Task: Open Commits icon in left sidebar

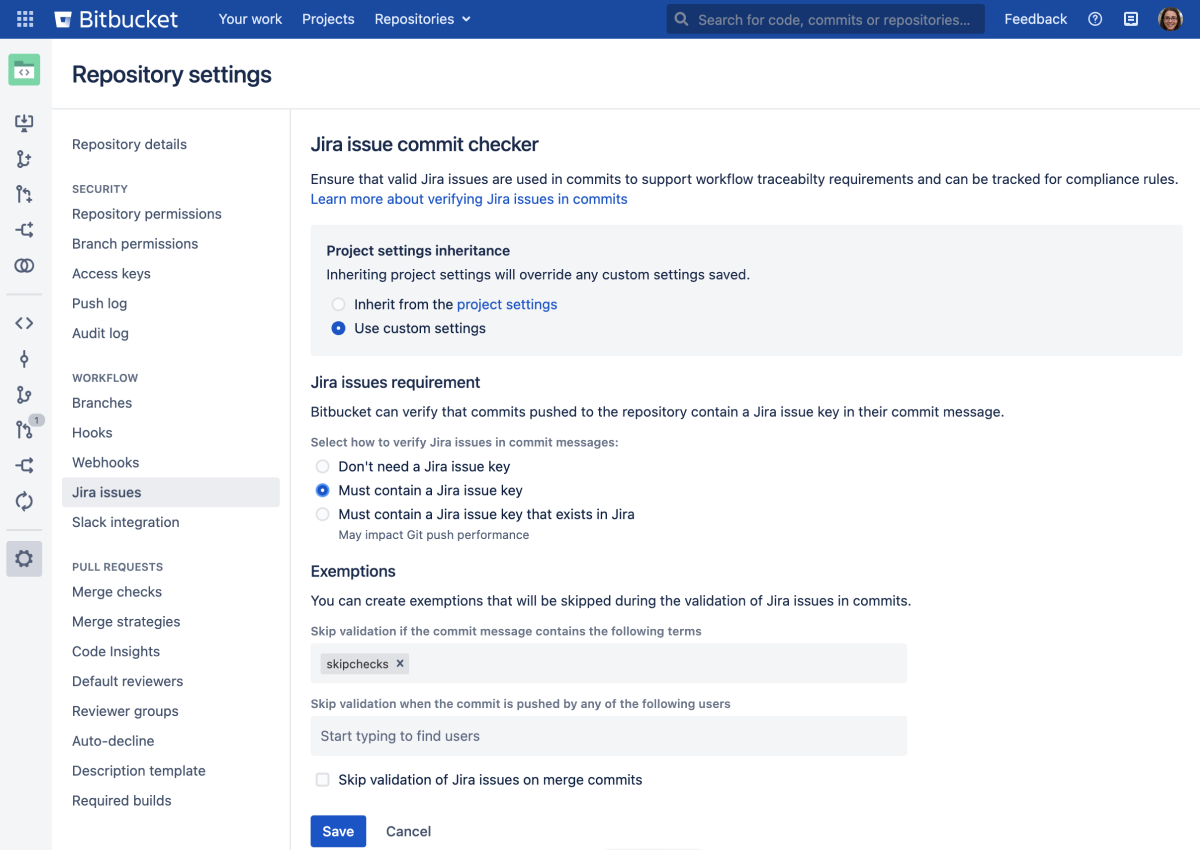Action: click(24, 359)
